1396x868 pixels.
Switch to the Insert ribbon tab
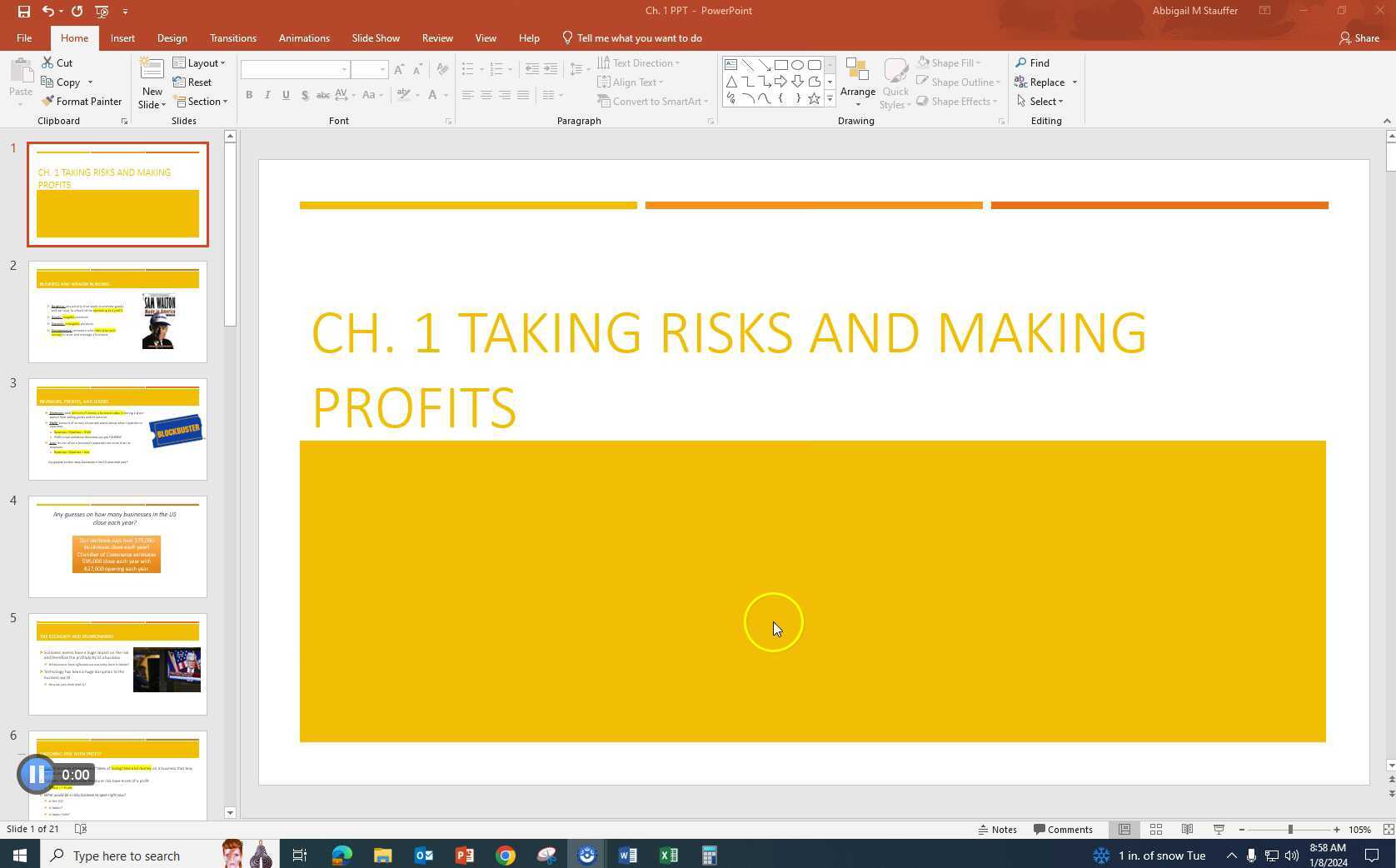click(122, 37)
